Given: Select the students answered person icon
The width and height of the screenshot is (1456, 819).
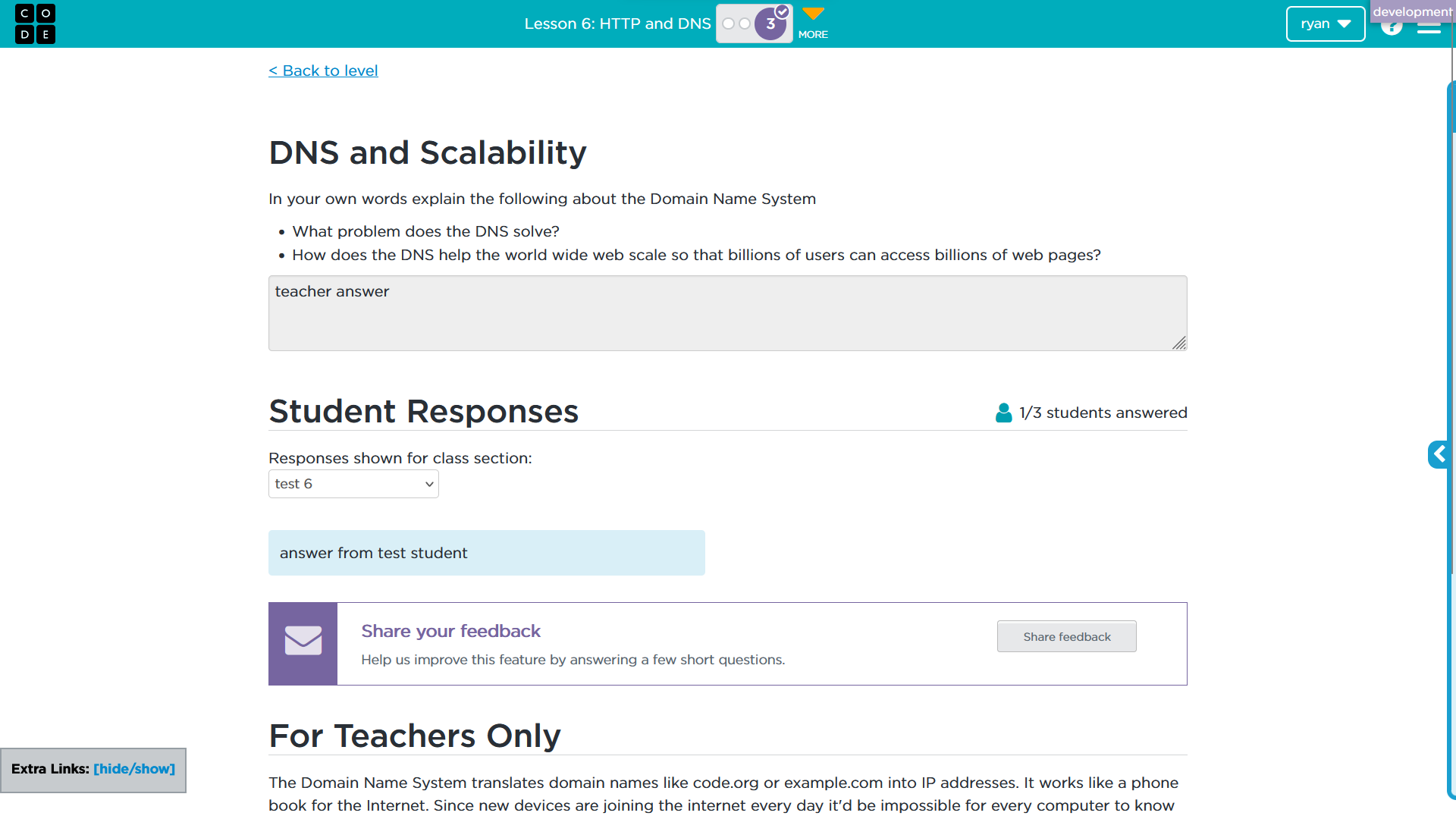Looking at the screenshot, I should tap(1003, 413).
